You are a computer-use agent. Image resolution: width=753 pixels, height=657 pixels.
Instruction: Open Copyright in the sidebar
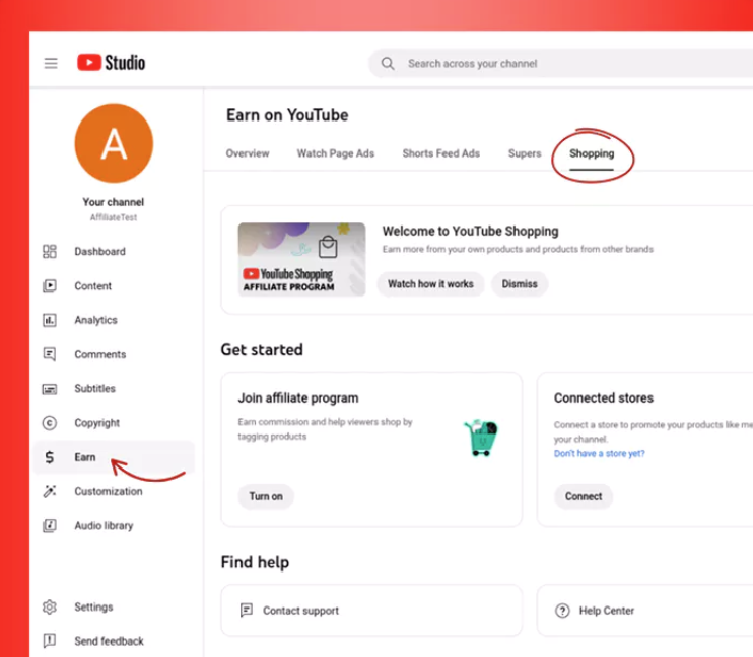tap(114, 423)
